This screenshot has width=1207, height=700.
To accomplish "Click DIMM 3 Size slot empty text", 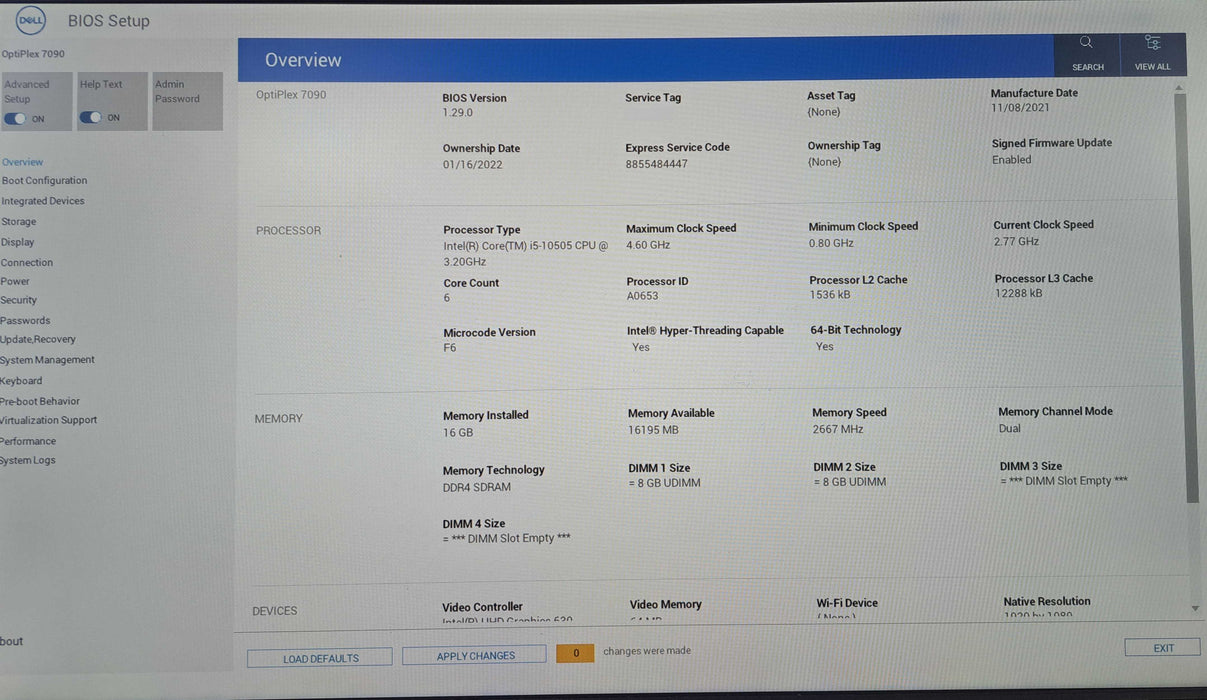I will click(1063, 481).
